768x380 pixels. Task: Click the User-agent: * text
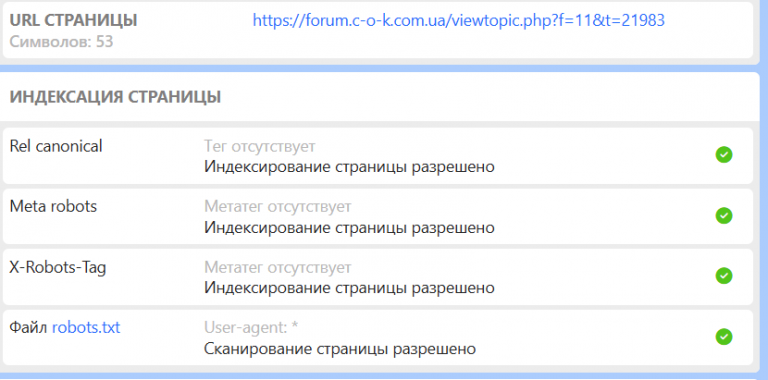[x=251, y=328]
